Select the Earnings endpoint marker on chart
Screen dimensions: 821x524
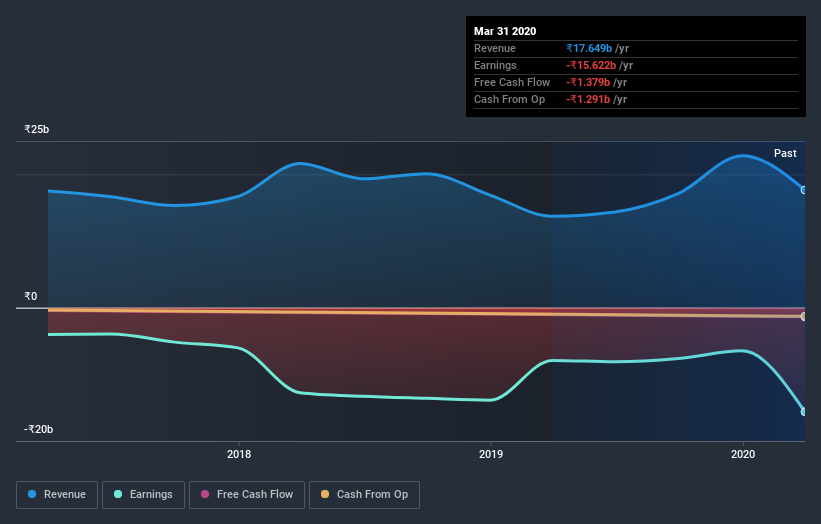(x=804, y=411)
